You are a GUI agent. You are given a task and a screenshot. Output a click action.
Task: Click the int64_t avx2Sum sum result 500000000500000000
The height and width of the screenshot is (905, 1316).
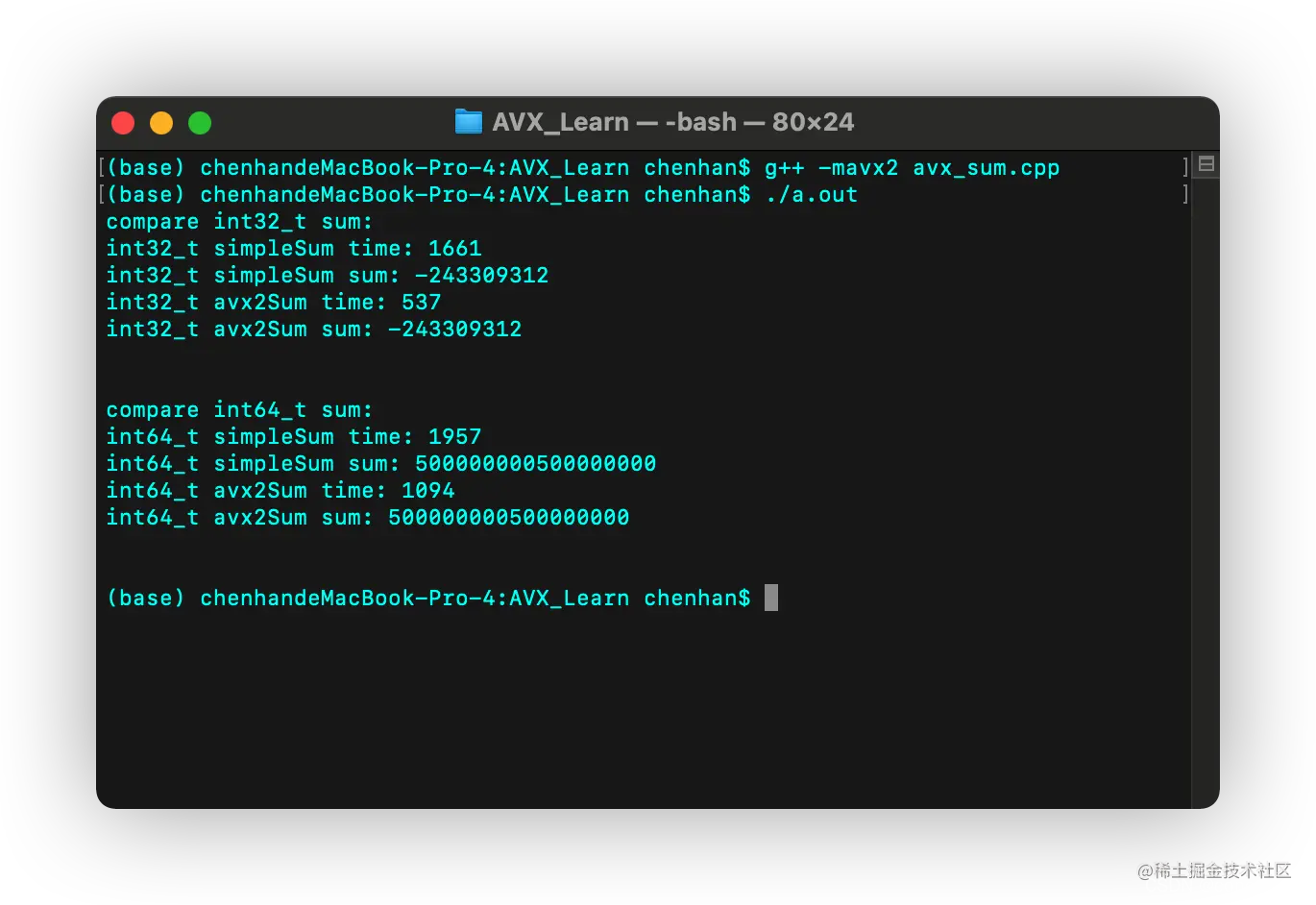point(508,518)
